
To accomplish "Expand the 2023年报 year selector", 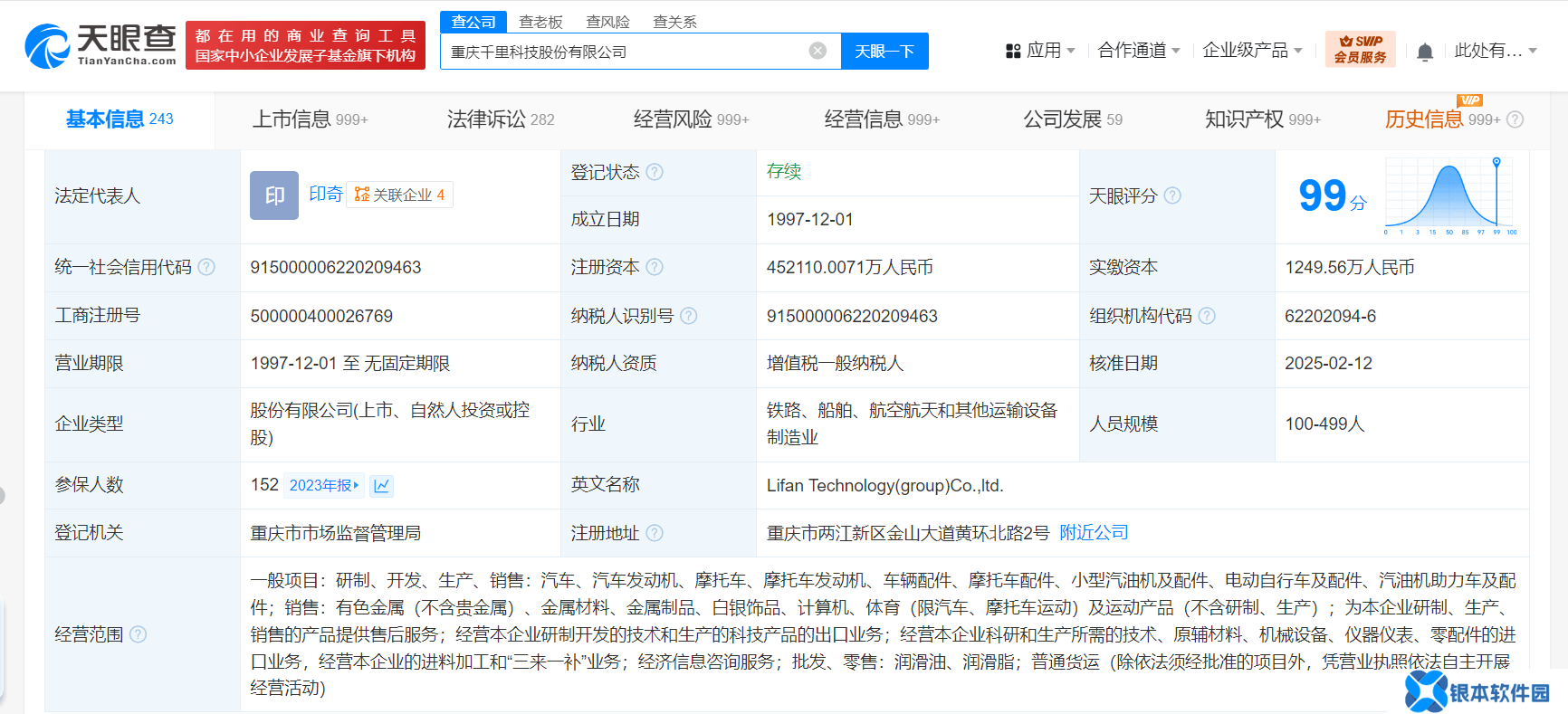I will (323, 486).
